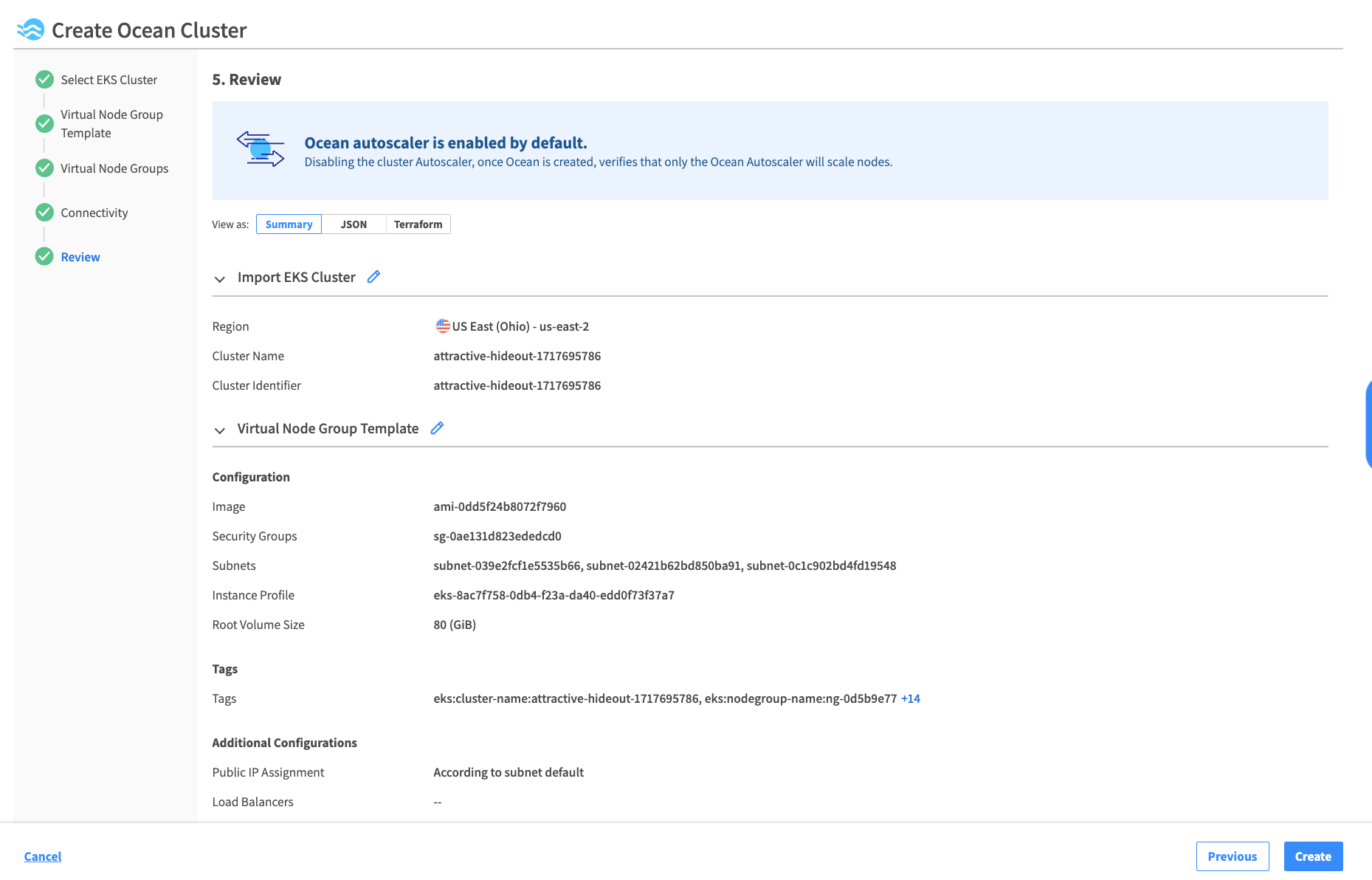Screen dimensions: 1372x880
Task: Edit Virtual Node Group Template via pencil icon
Action: point(437,428)
